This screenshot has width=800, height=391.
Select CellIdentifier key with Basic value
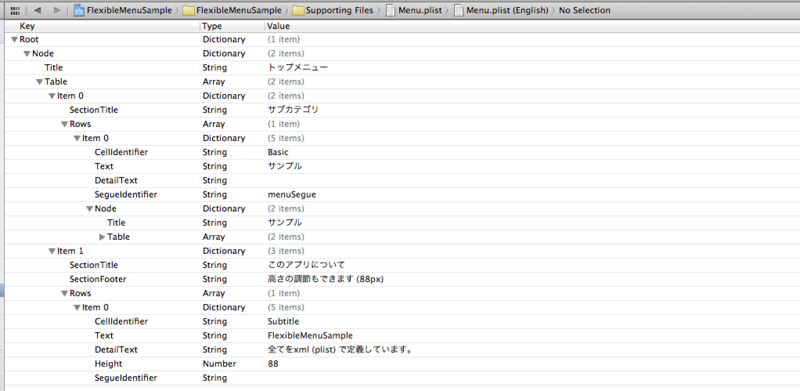pyautogui.click(x=121, y=152)
